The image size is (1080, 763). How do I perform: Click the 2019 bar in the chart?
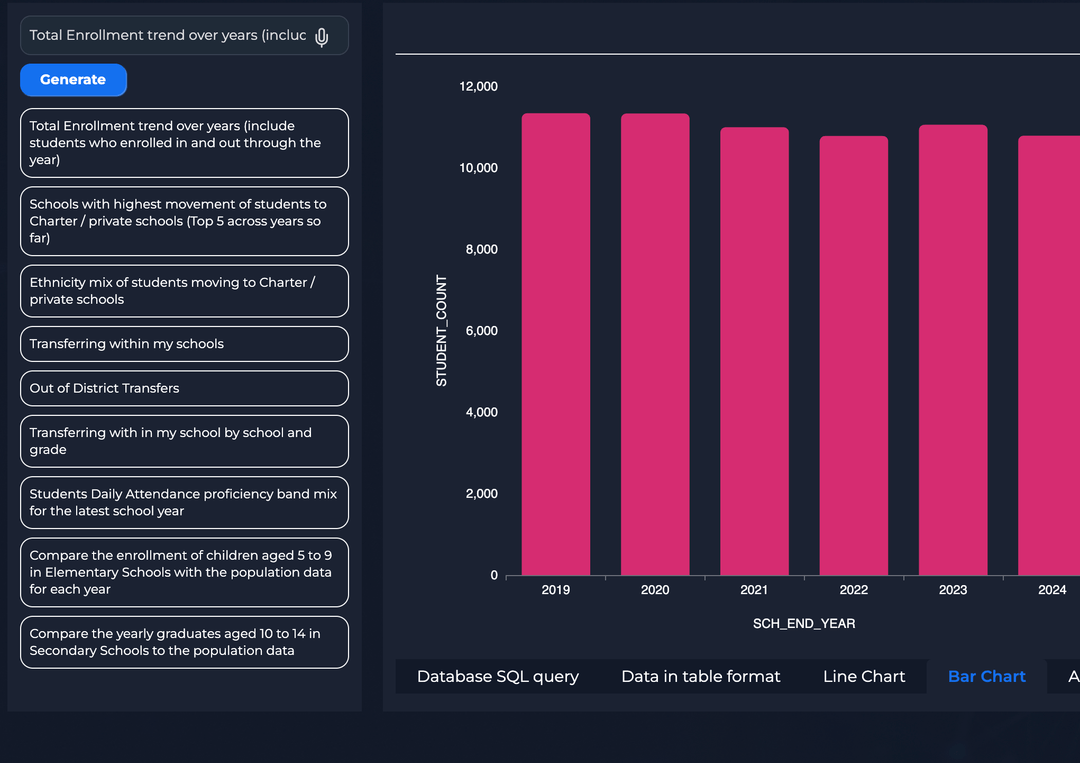[x=555, y=345]
